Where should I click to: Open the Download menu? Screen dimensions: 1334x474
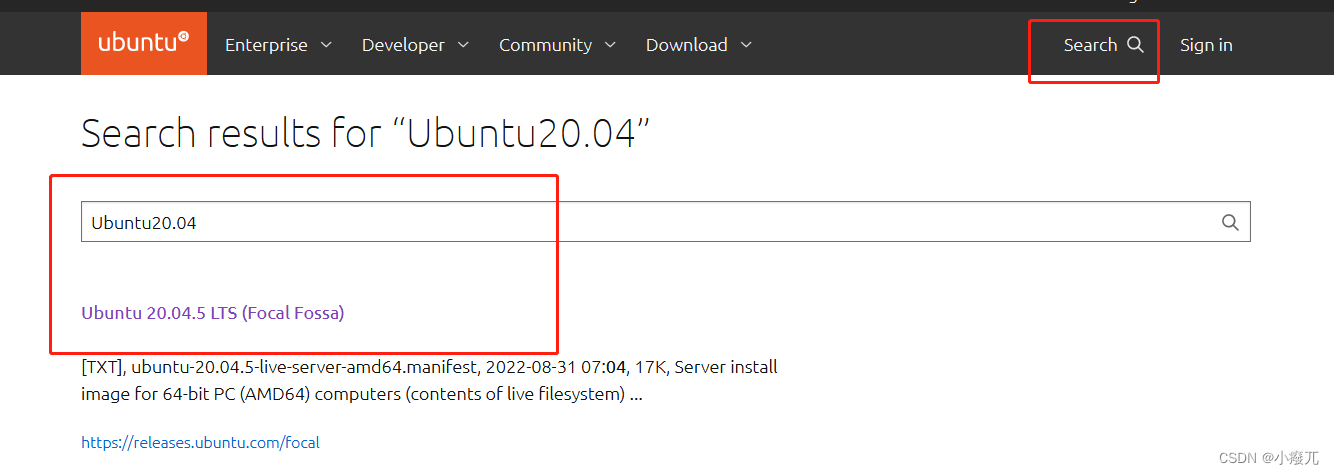pyautogui.click(x=699, y=45)
